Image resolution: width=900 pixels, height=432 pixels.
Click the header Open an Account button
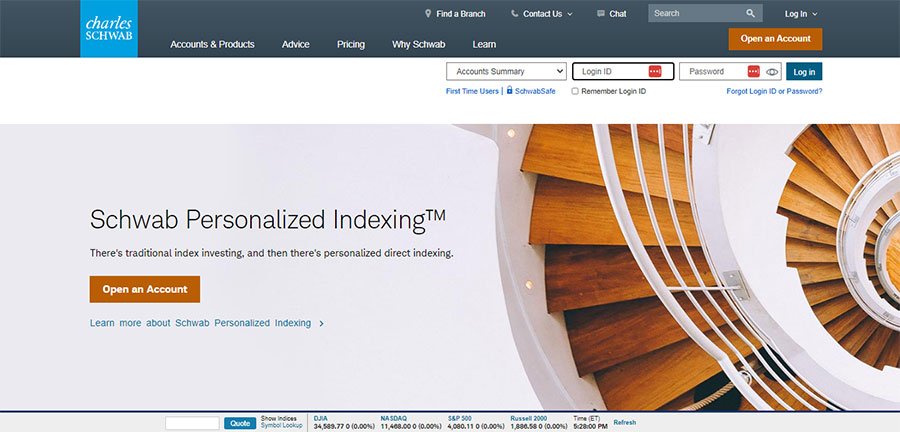point(775,39)
